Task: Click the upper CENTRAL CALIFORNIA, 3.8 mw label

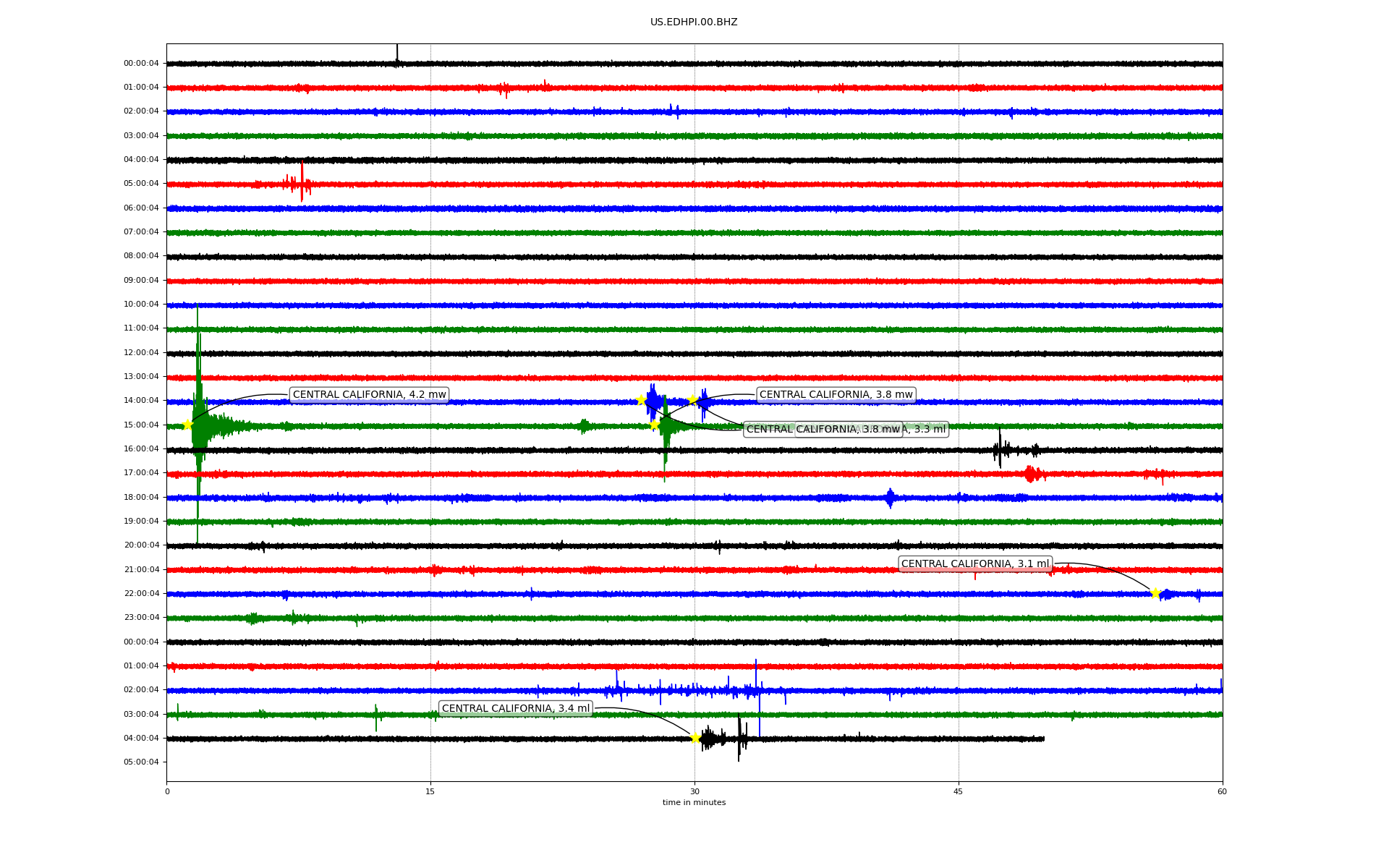Action: (836, 395)
